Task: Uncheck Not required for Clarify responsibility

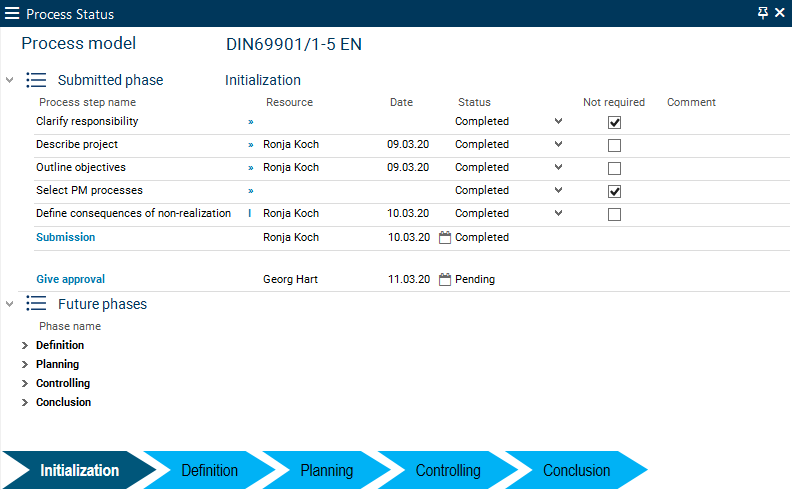Action: (x=614, y=122)
